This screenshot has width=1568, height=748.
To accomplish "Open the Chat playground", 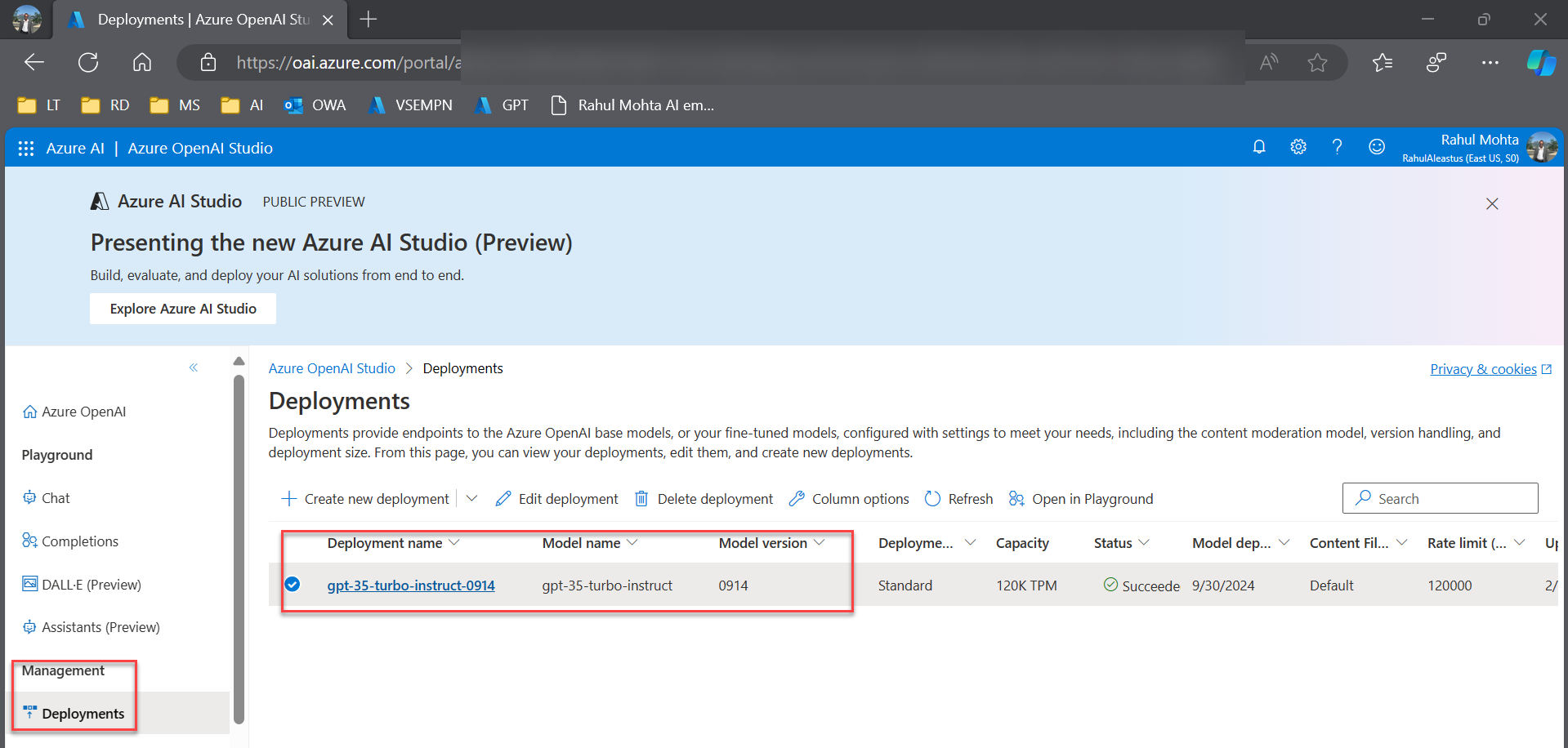I will (47, 498).
